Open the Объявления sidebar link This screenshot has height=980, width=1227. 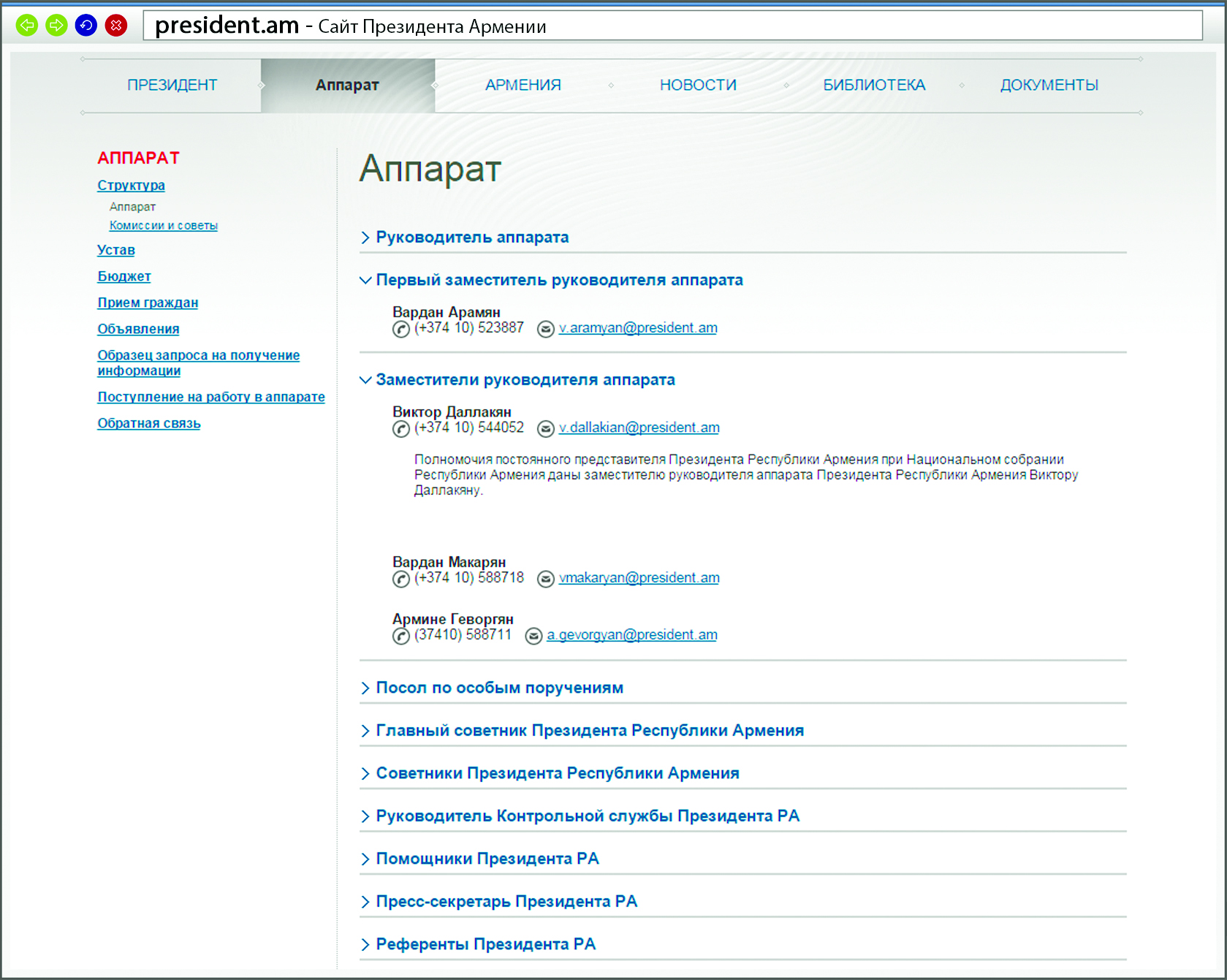(138, 329)
